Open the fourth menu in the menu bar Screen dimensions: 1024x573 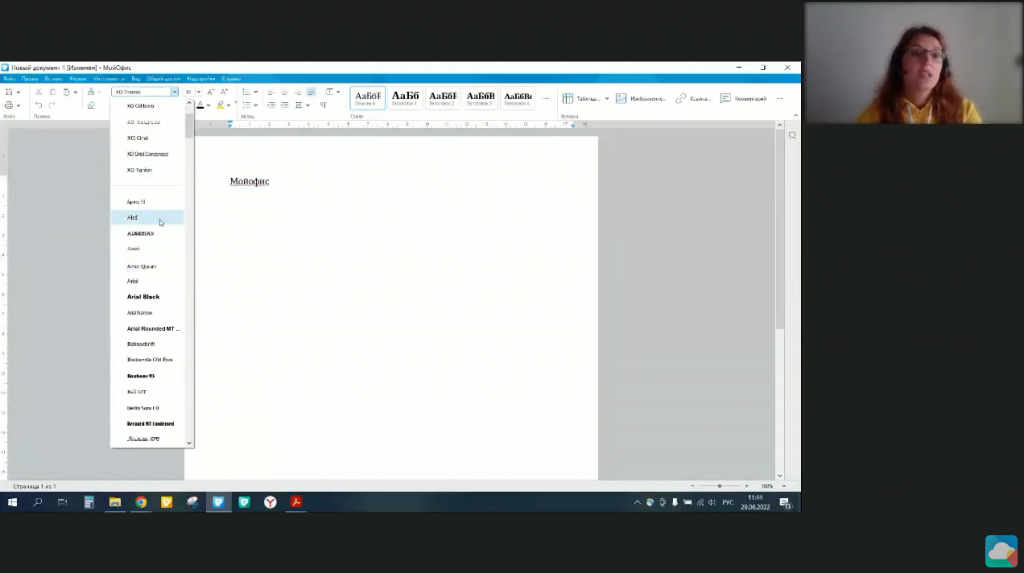(x=78, y=79)
